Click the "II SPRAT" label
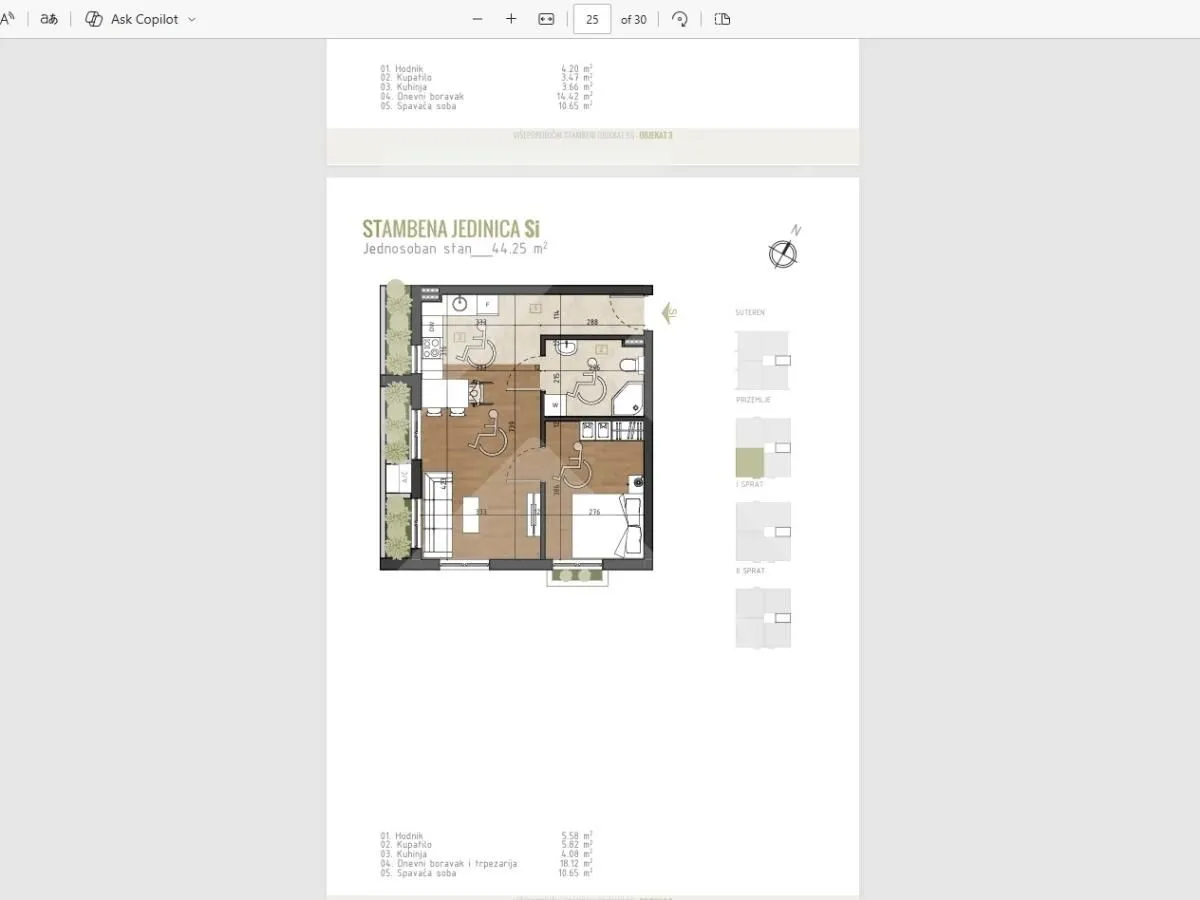The height and width of the screenshot is (900, 1200). [x=750, y=571]
